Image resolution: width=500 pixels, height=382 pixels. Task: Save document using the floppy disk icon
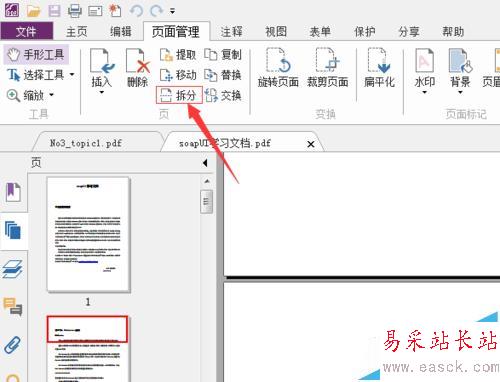54,11
